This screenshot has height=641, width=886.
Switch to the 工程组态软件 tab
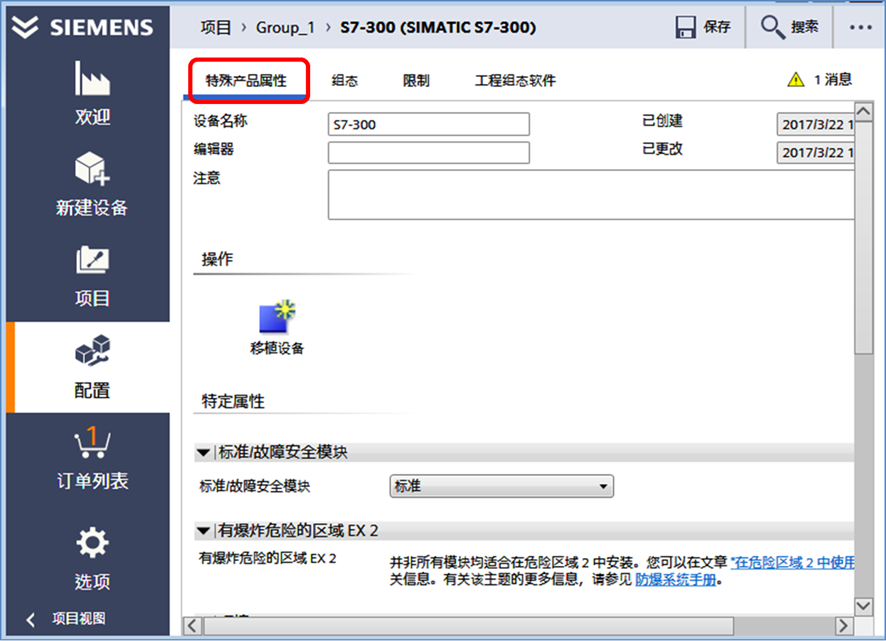515,81
